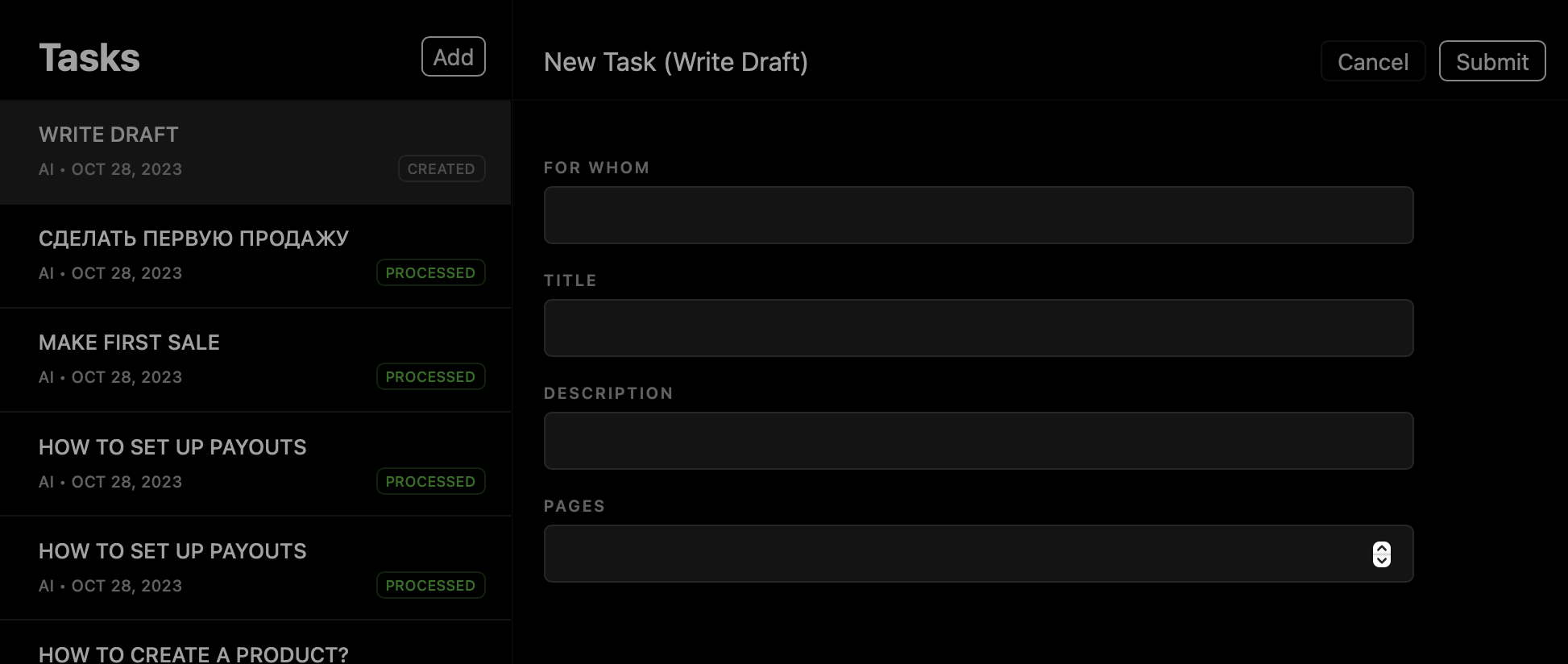Submit the Write Draft task

(1491, 62)
